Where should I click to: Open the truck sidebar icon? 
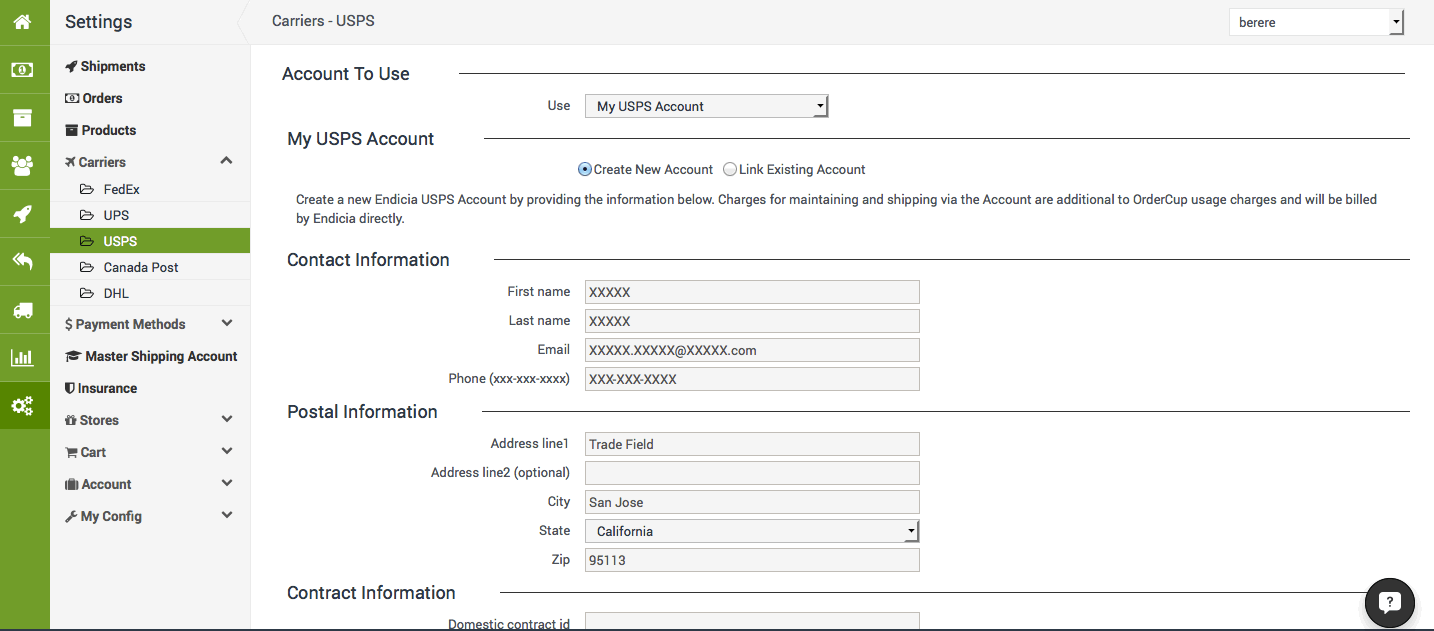click(x=22, y=310)
